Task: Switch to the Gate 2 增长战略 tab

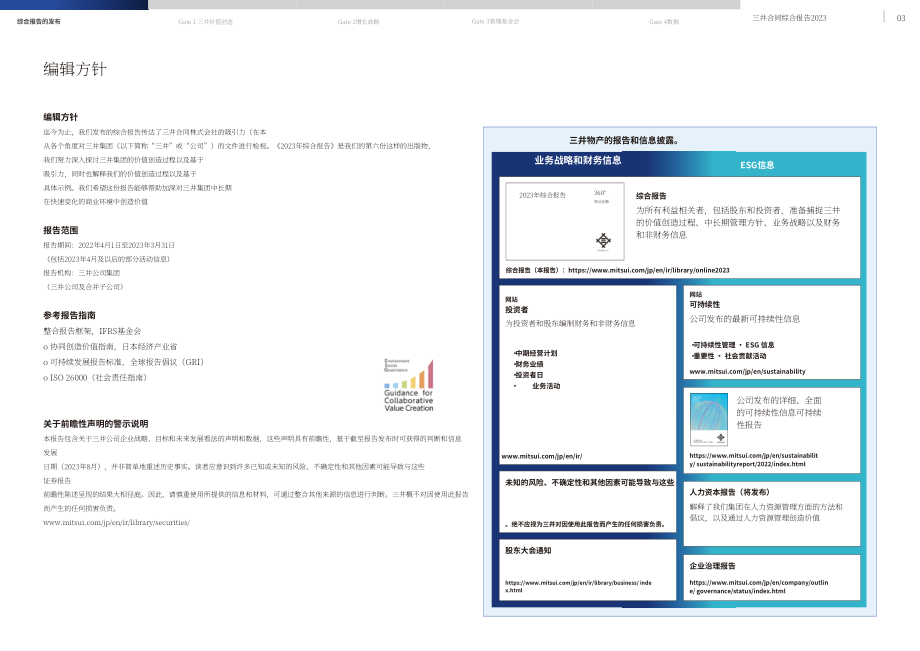Action: click(358, 22)
